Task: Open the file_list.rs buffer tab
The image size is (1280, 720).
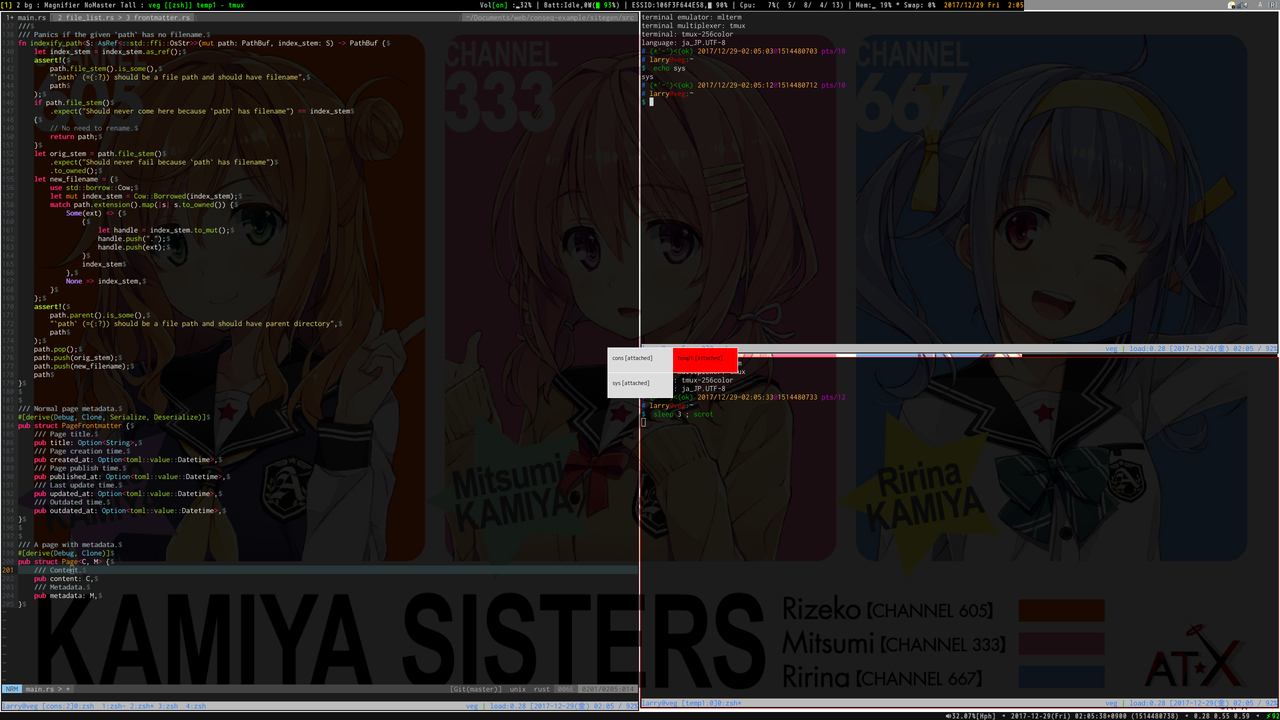Action: (88, 17)
